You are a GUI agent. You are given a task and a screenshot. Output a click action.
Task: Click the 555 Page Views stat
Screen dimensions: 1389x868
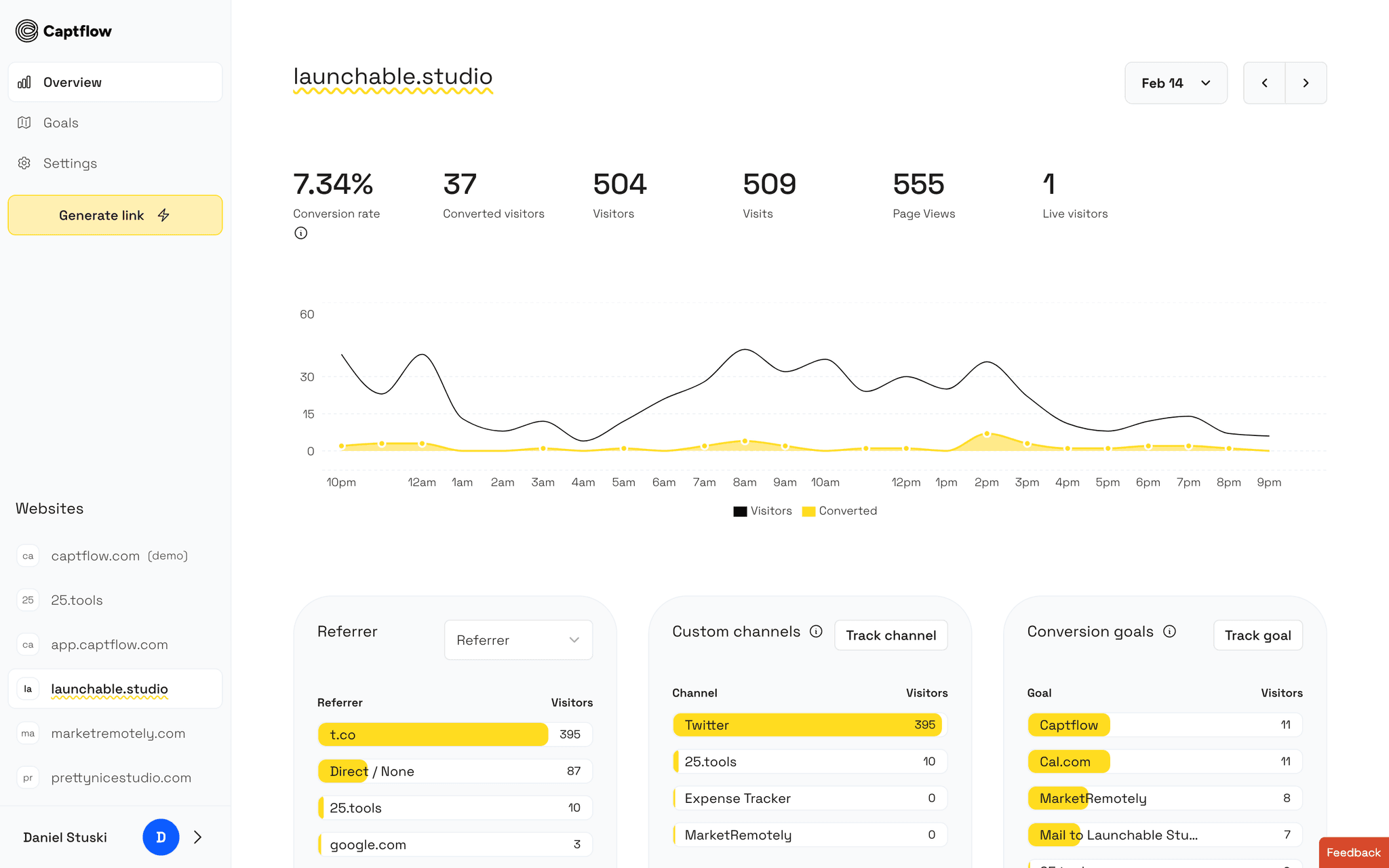point(924,195)
